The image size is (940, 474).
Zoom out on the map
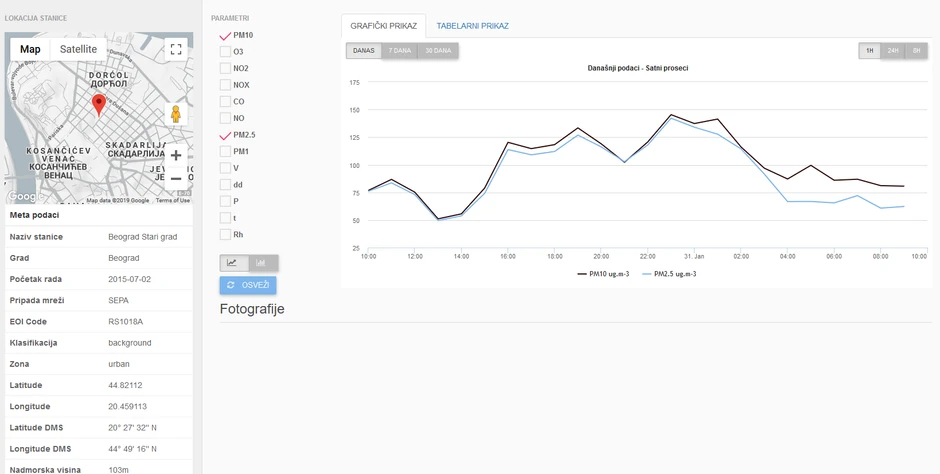pos(176,178)
